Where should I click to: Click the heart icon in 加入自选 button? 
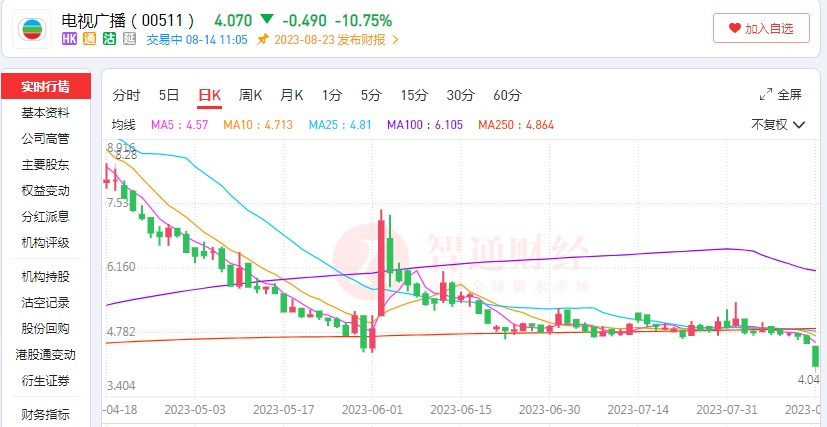click(735, 28)
